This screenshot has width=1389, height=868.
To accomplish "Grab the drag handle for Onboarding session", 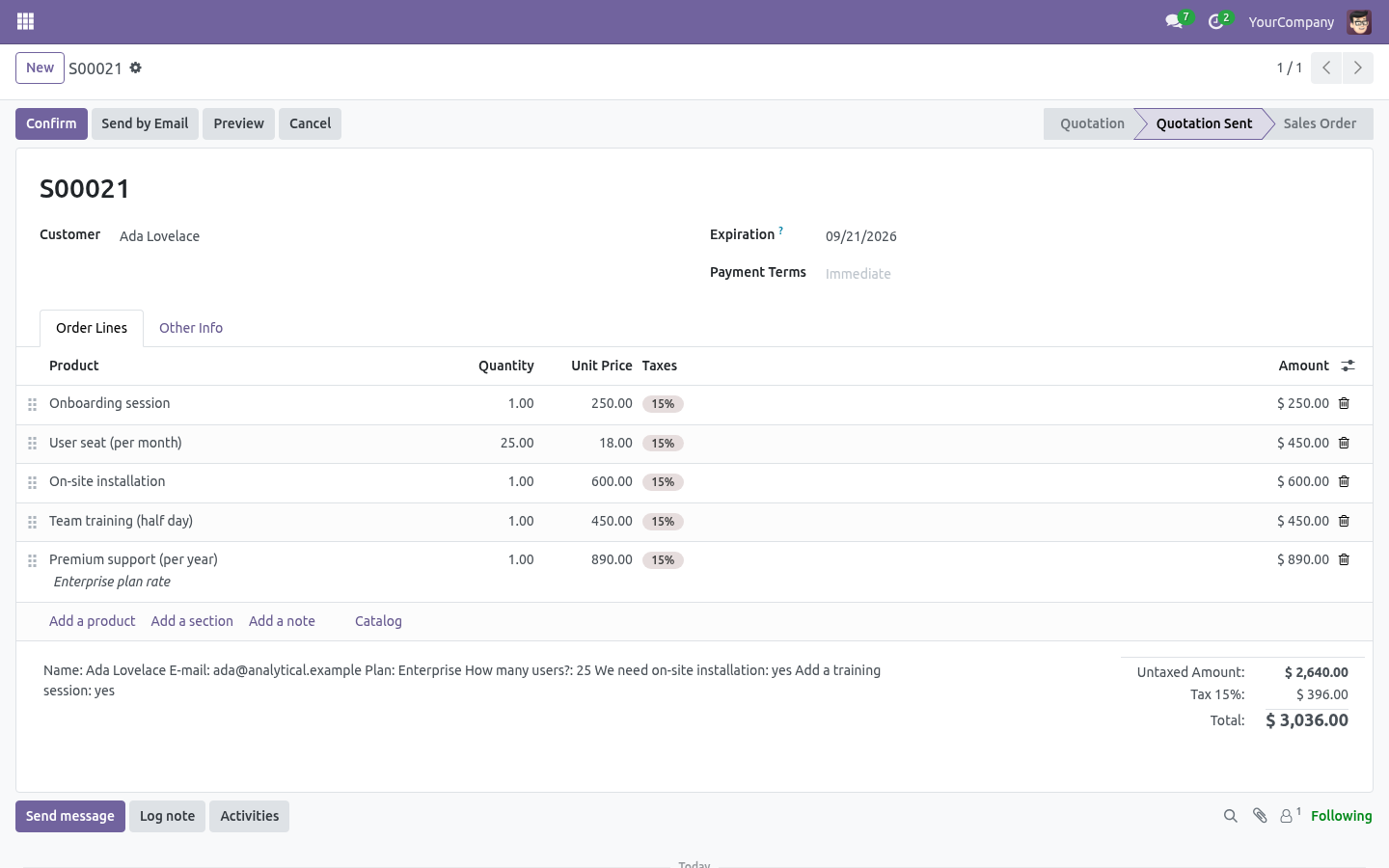I will pyautogui.click(x=32, y=404).
